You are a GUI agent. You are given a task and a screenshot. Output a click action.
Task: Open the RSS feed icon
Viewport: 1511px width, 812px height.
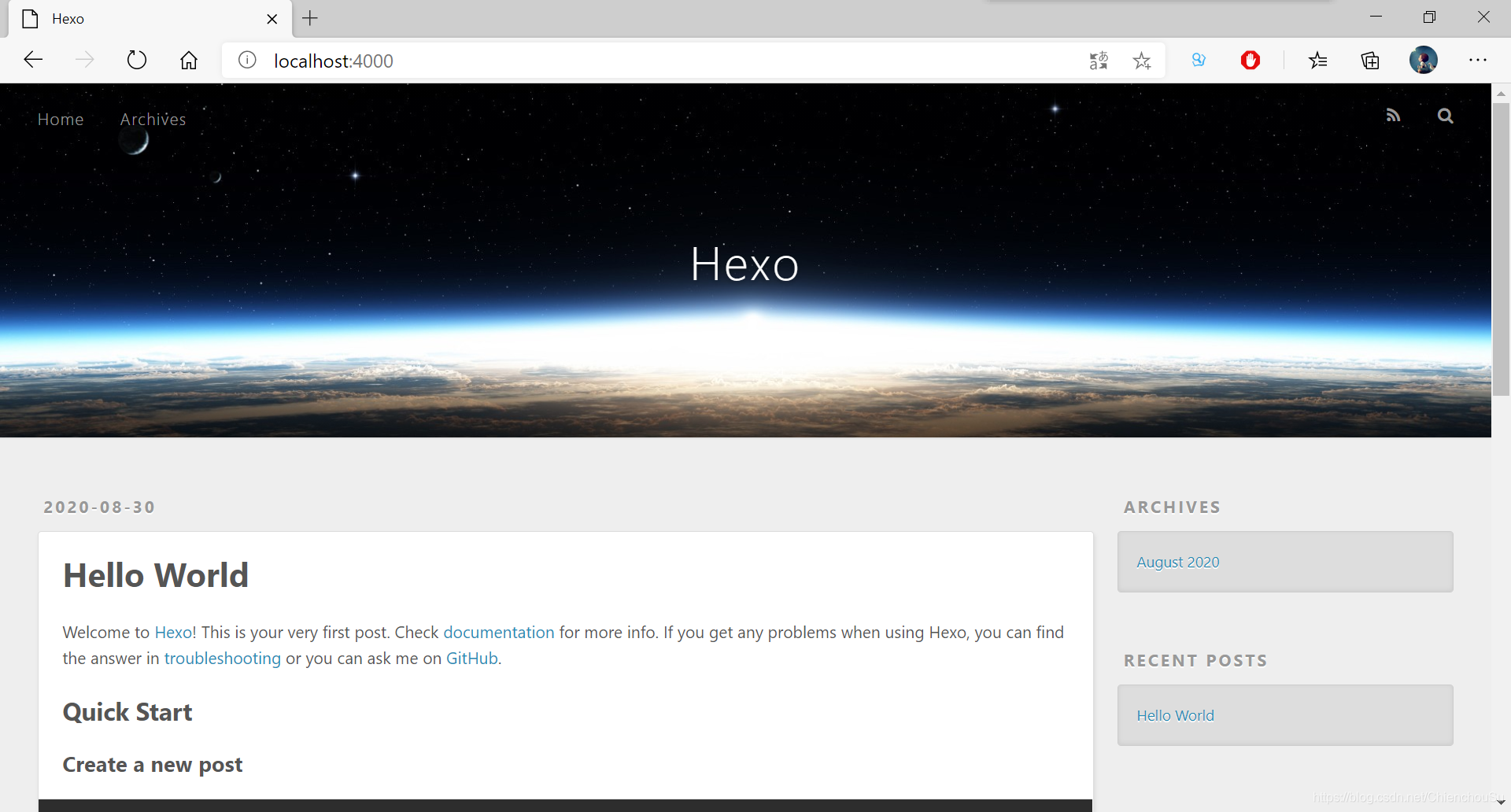1393,116
